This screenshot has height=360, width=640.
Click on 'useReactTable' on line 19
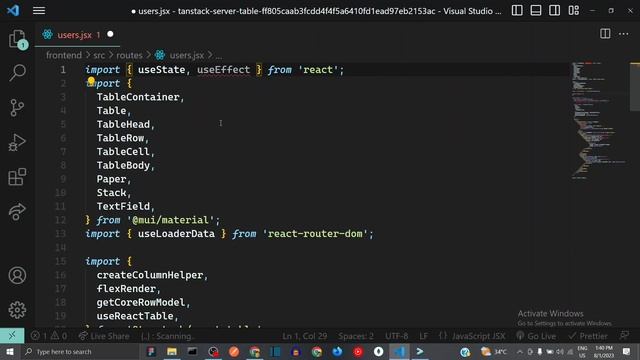(x=135, y=316)
